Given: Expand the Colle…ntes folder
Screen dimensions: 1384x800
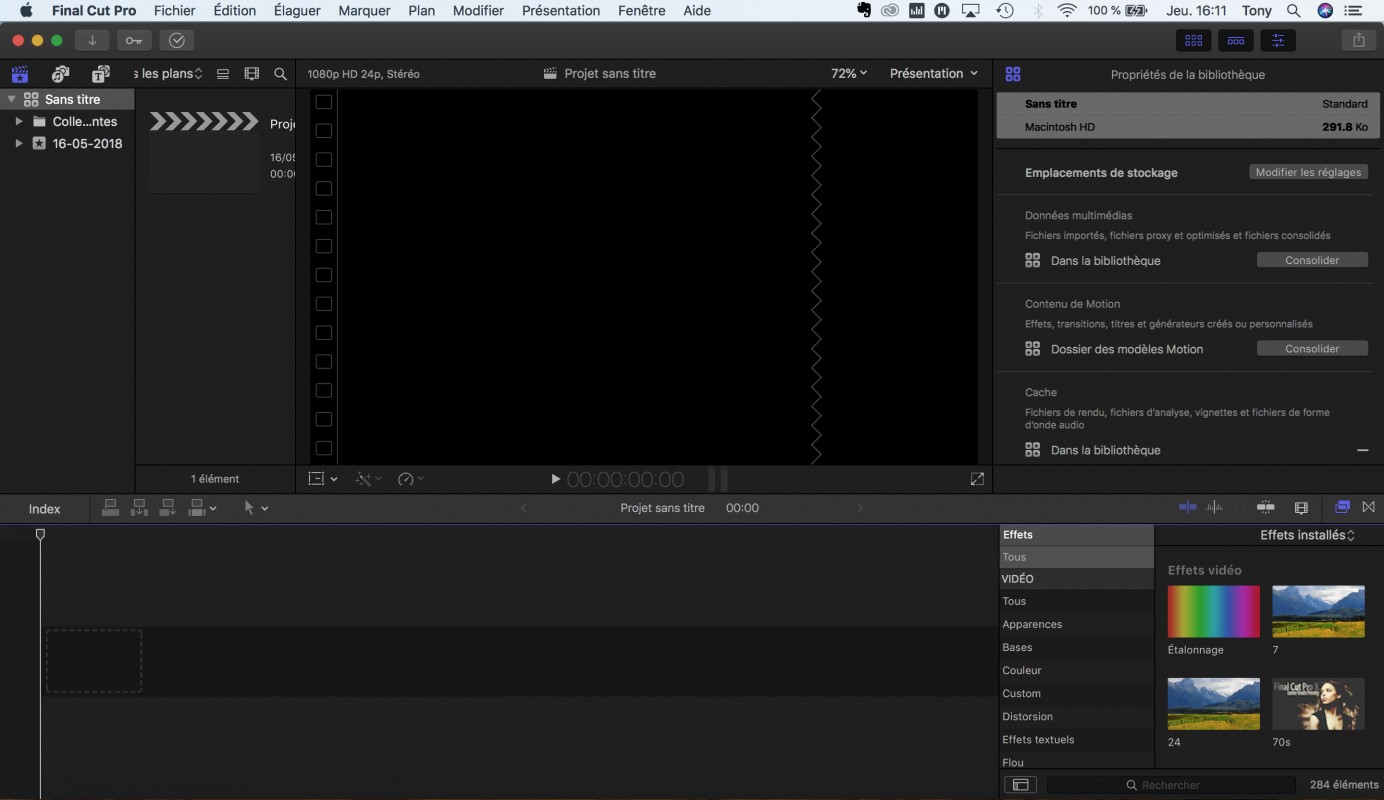Looking at the screenshot, I should point(18,121).
